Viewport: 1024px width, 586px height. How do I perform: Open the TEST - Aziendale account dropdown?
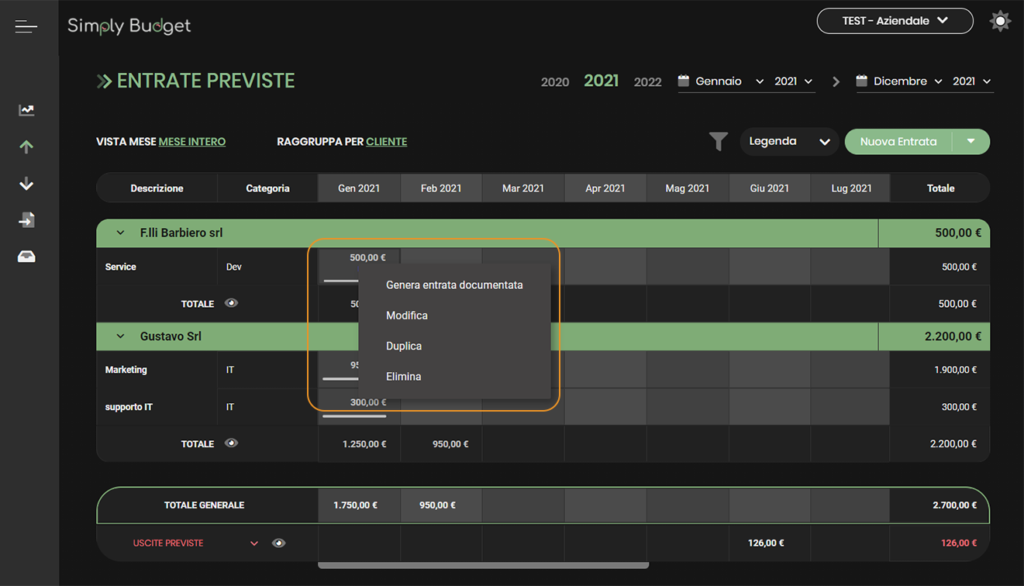(x=894, y=21)
